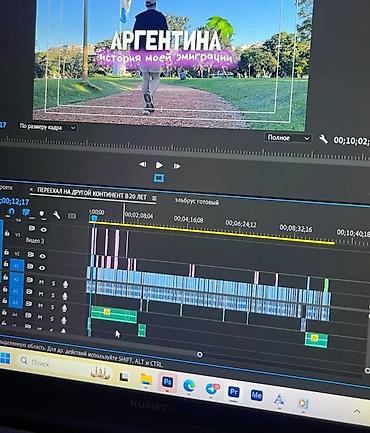Viewport: 370px width, 433px height.
Task: Lock the A1 track with its padlock
Action: pos(5,277)
